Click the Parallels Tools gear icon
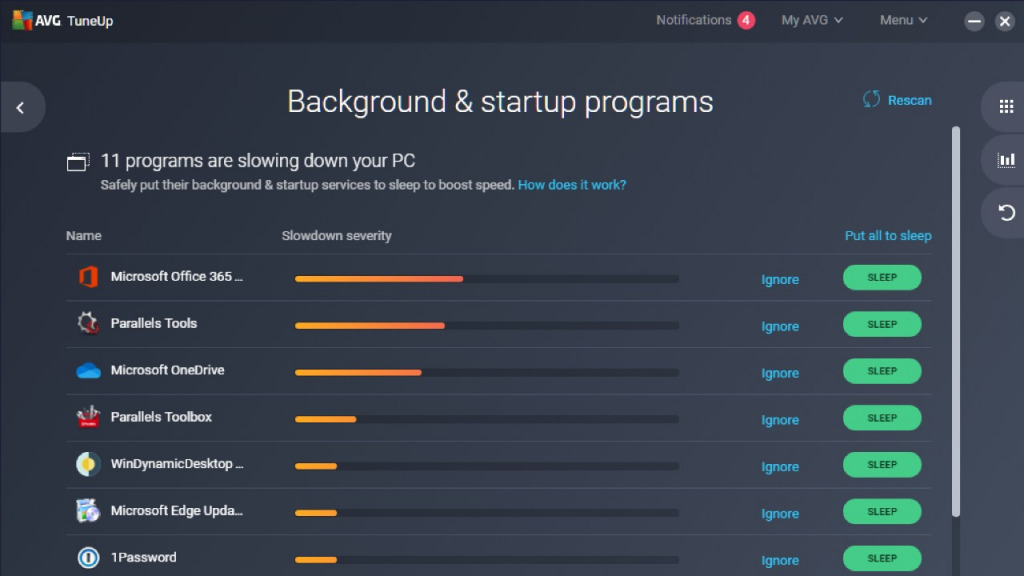This screenshot has height=576, width=1024. 88,324
